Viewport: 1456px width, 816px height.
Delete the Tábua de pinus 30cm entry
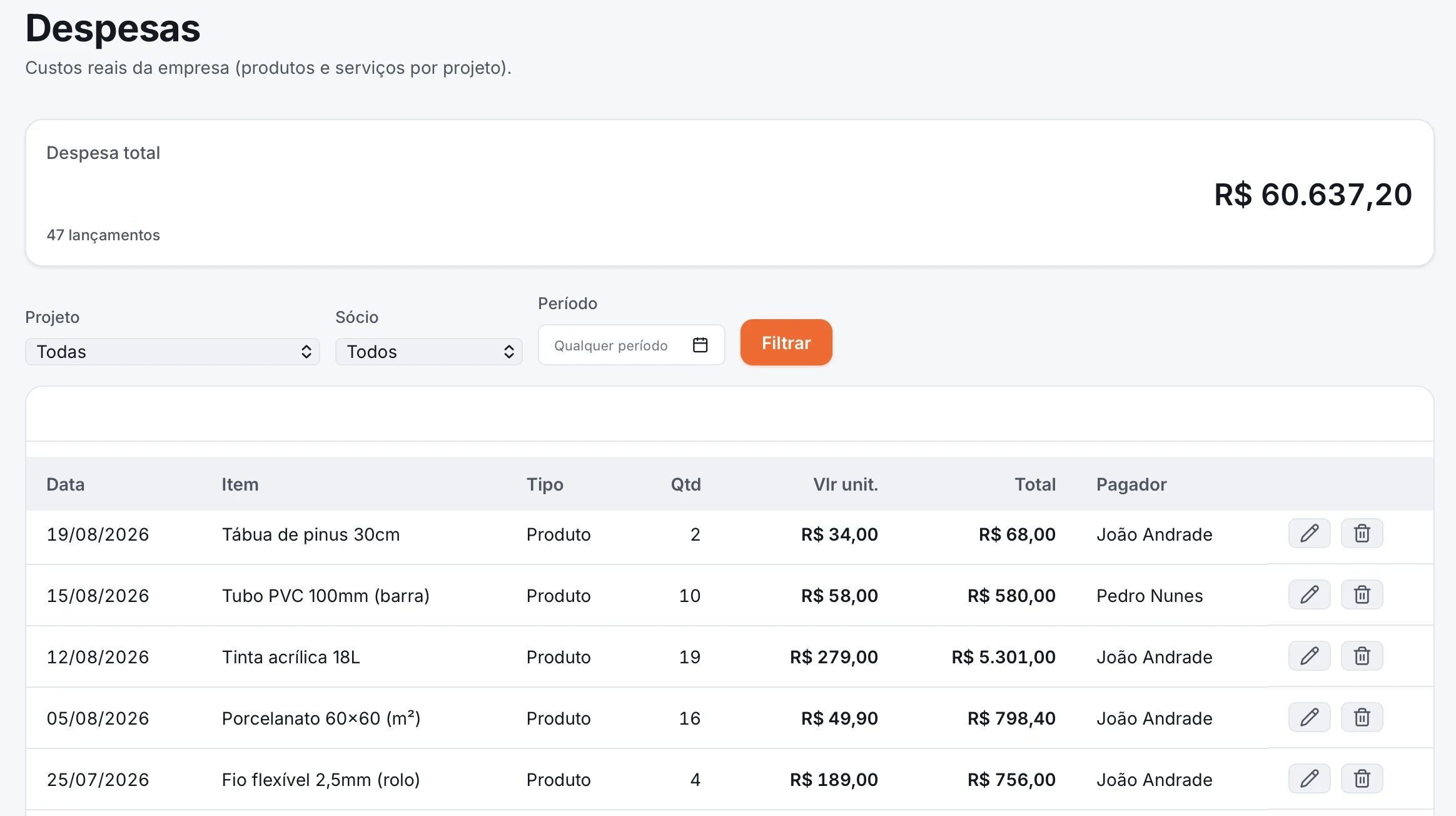click(x=1362, y=534)
